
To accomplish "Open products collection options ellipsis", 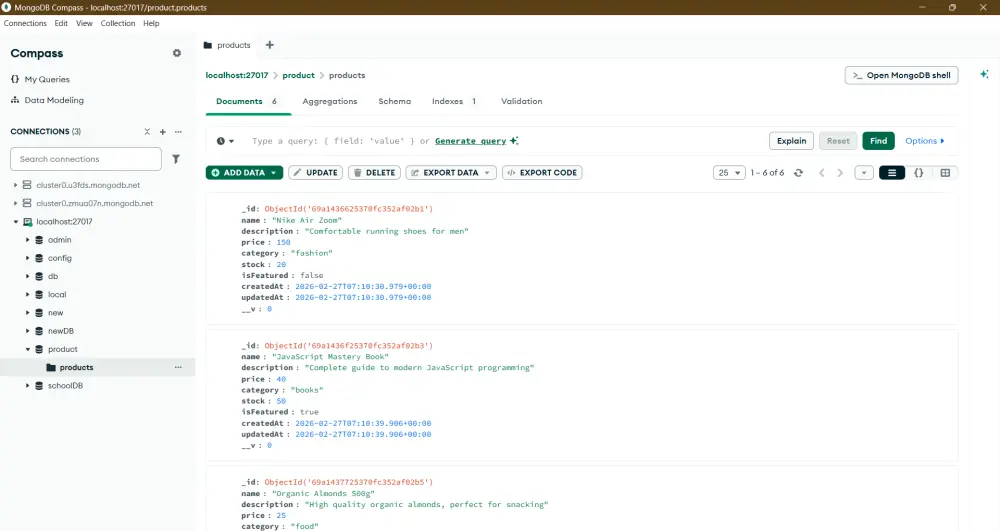I will 179,367.
